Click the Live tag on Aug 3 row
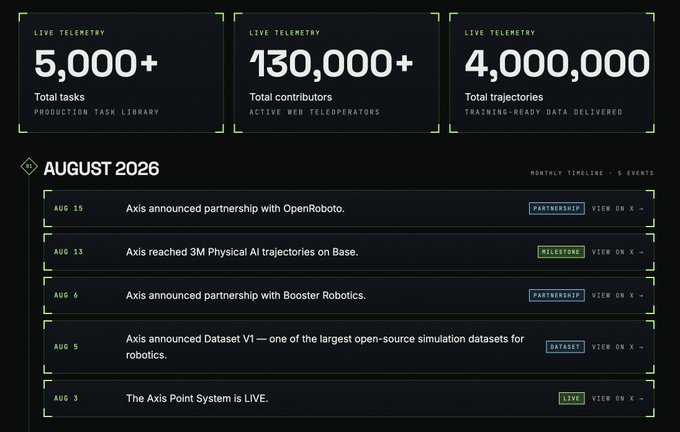 pos(571,399)
